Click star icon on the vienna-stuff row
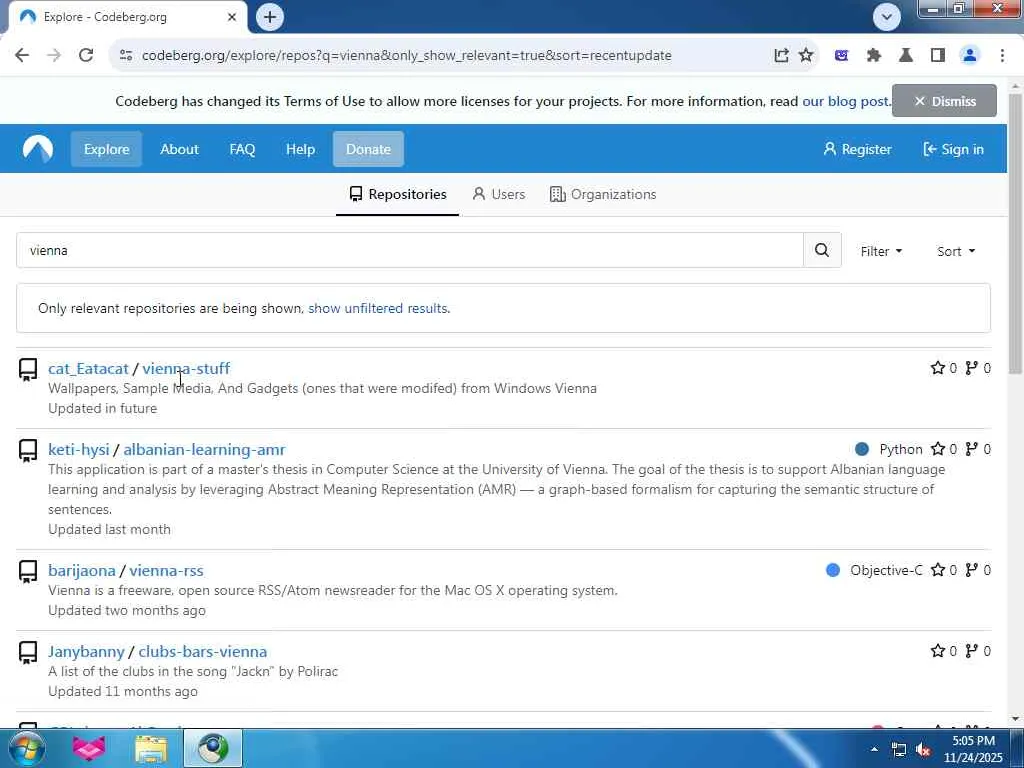Screen dimensions: 1024x768 tap(938, 368)
